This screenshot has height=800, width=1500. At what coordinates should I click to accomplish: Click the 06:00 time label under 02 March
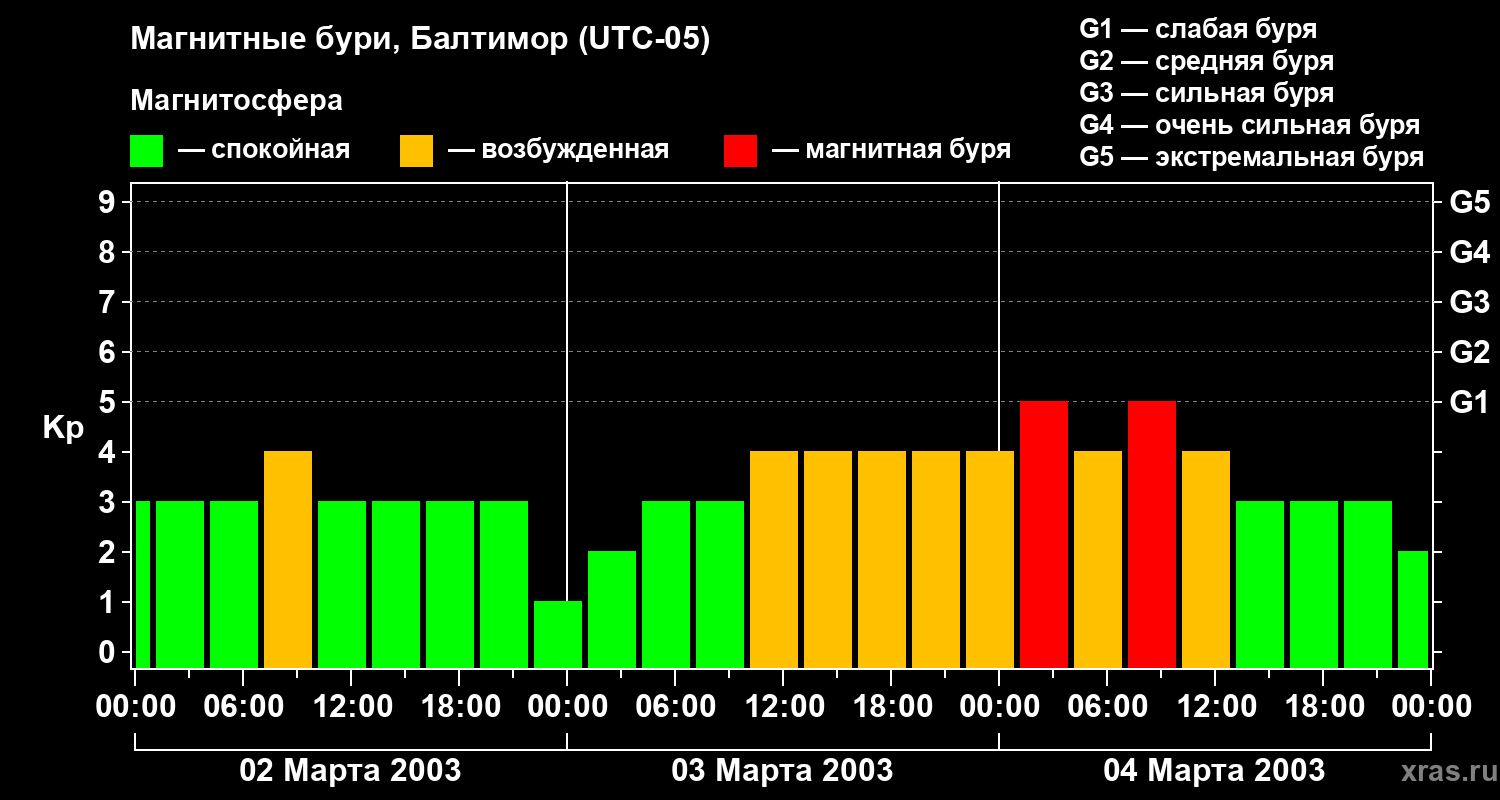click(x=243, y=706)
